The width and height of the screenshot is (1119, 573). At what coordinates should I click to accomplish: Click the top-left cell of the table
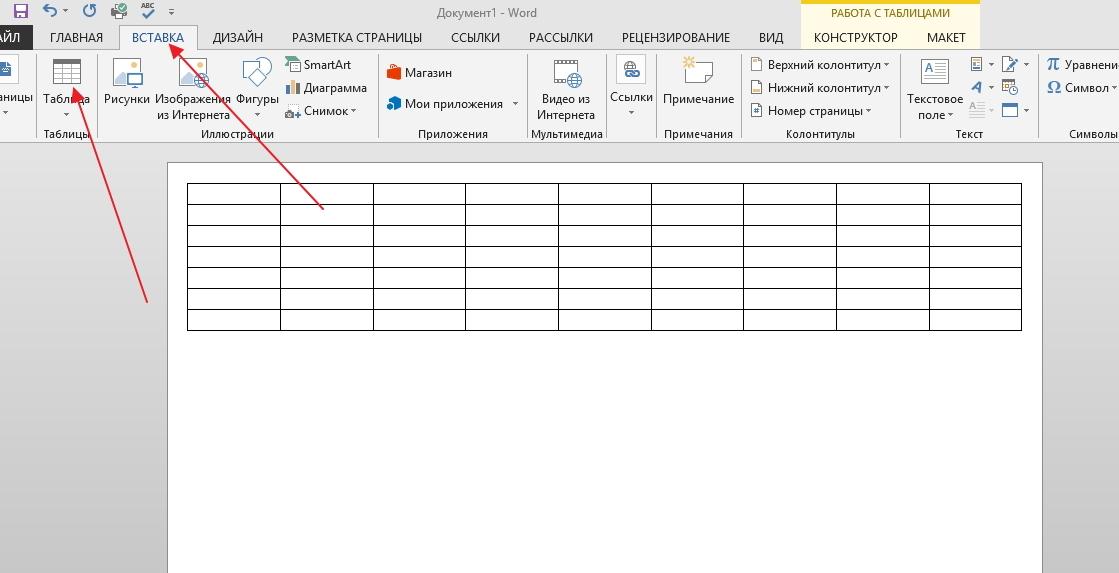point(233,193)
